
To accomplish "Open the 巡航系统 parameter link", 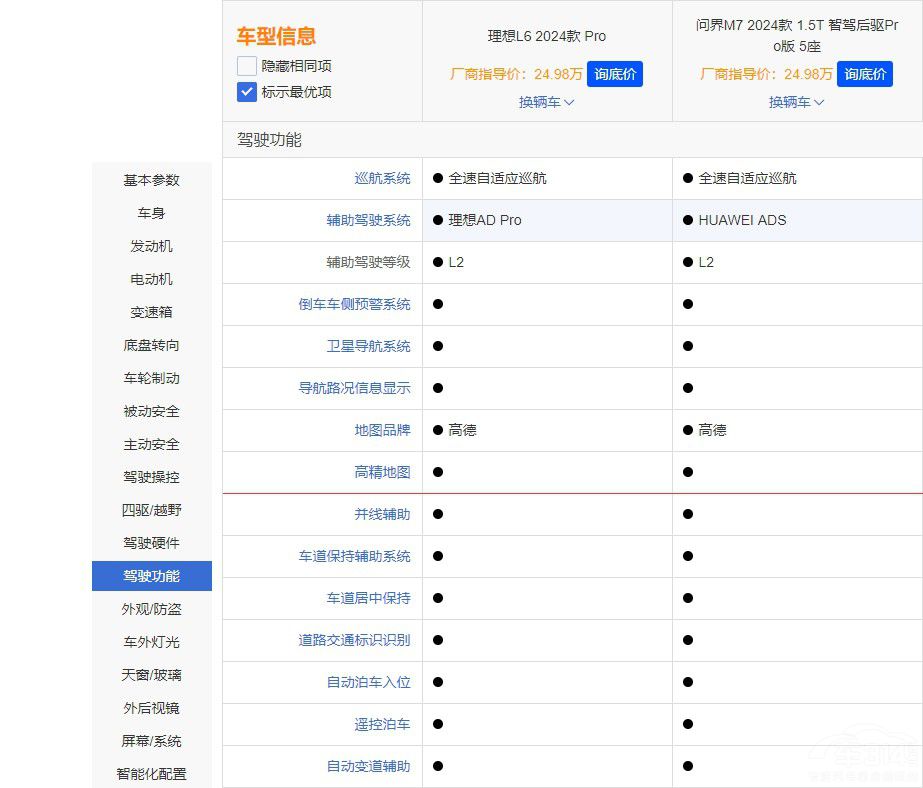I will coord(383,178).
